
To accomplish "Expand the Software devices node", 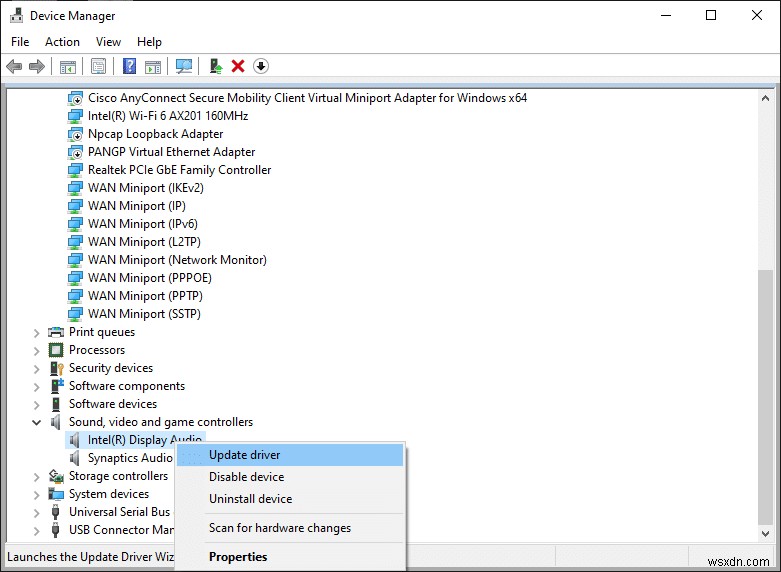I will point(36,404).
